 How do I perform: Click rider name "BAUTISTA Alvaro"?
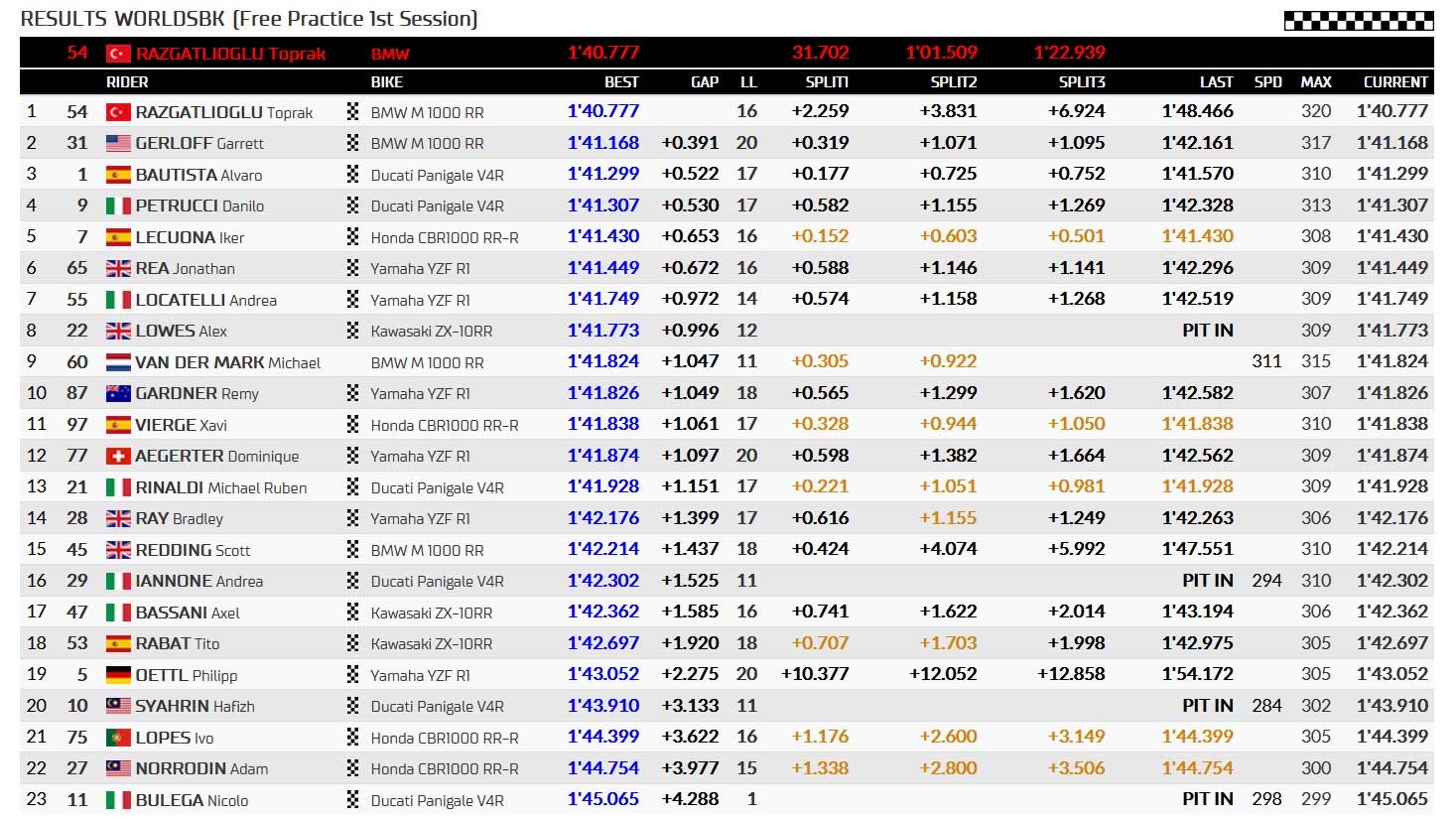coord(199,175)
